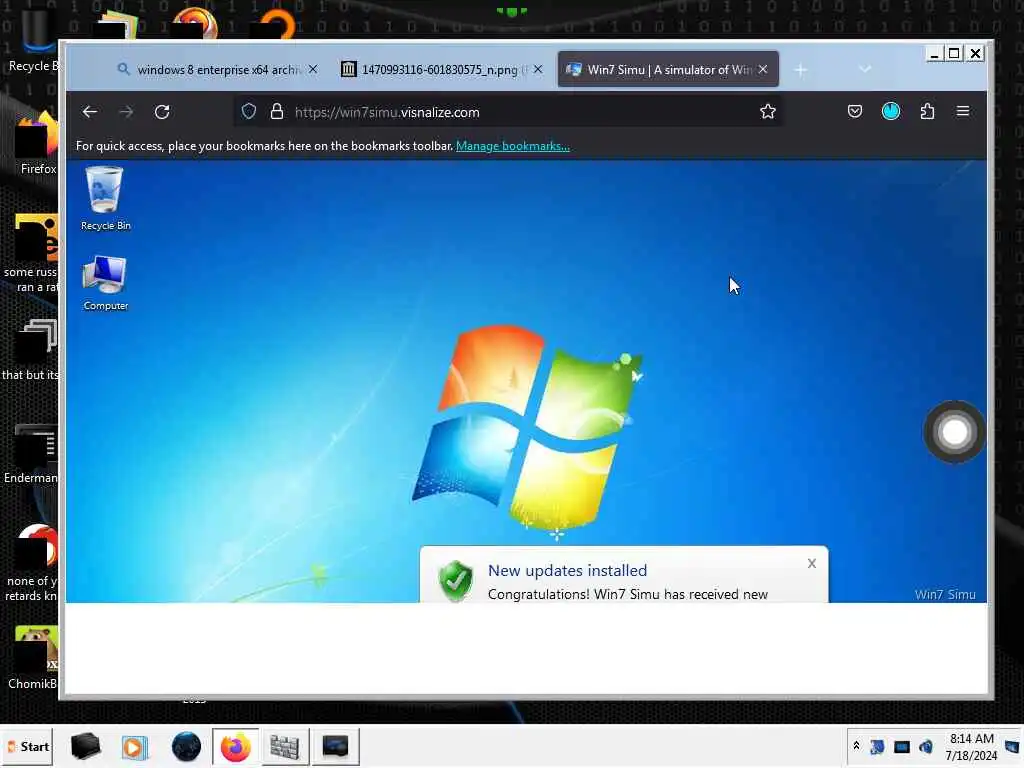
Task: Bookmark this page with the star icon
Action: pyautogui.click(x=768, y=112)
